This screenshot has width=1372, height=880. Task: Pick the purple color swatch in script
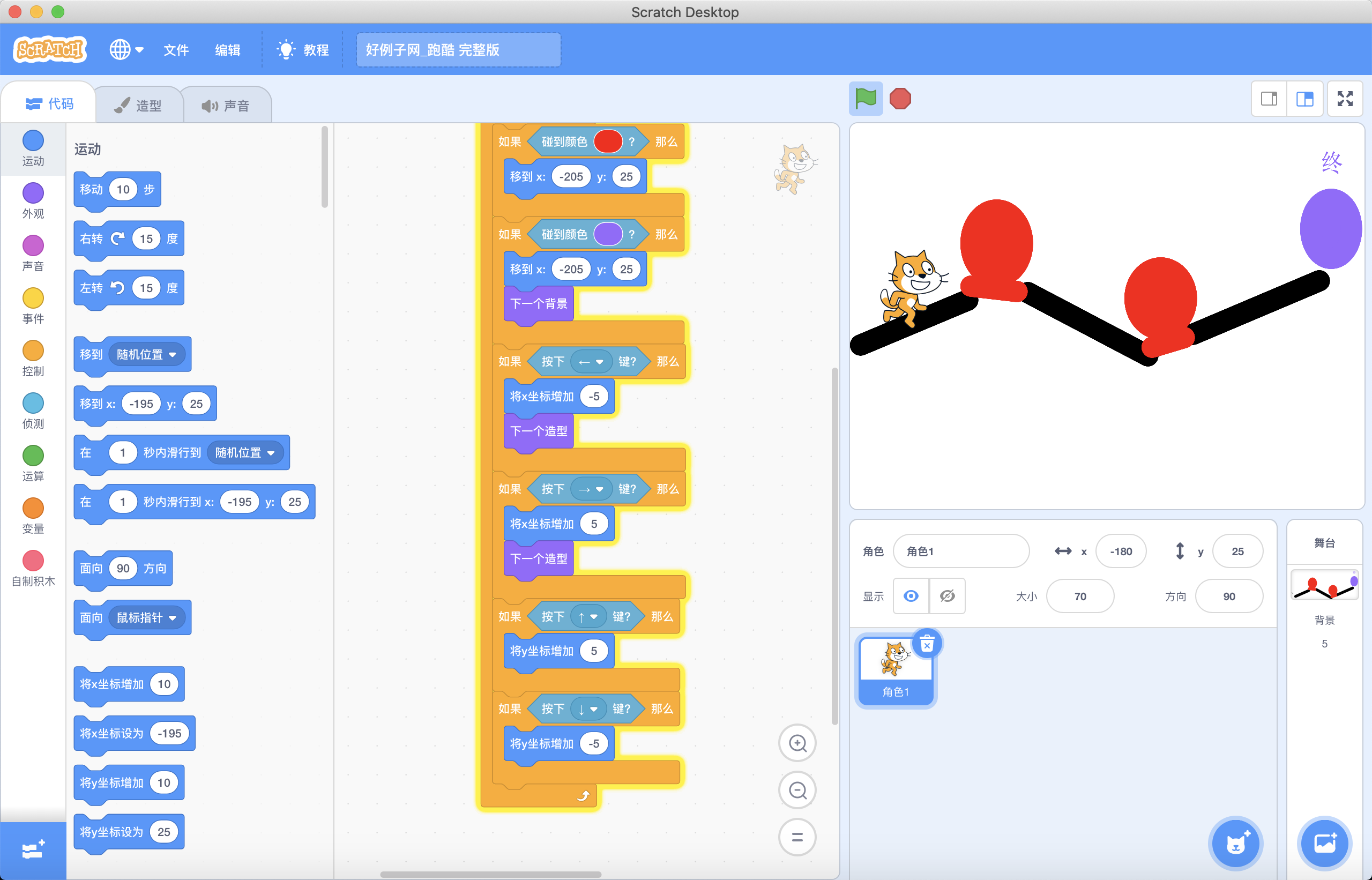point(607,234)
